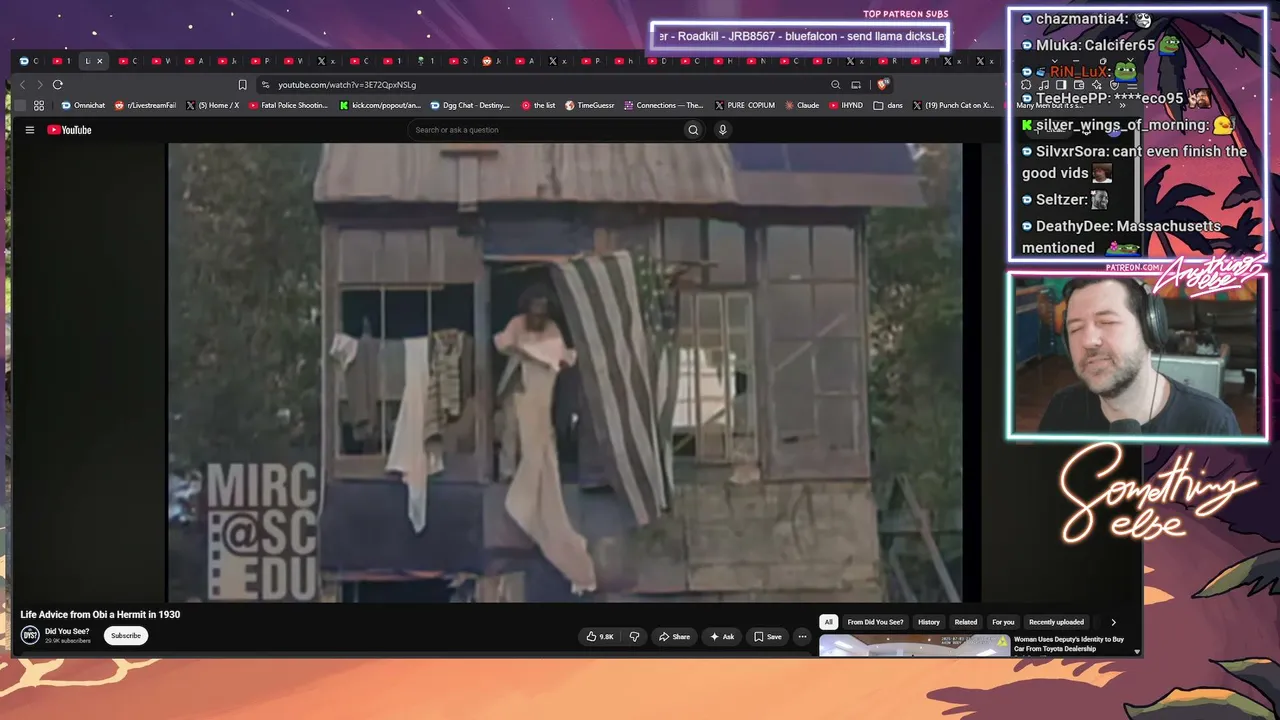Open the more actions ellipsis menu

[802, 637]
